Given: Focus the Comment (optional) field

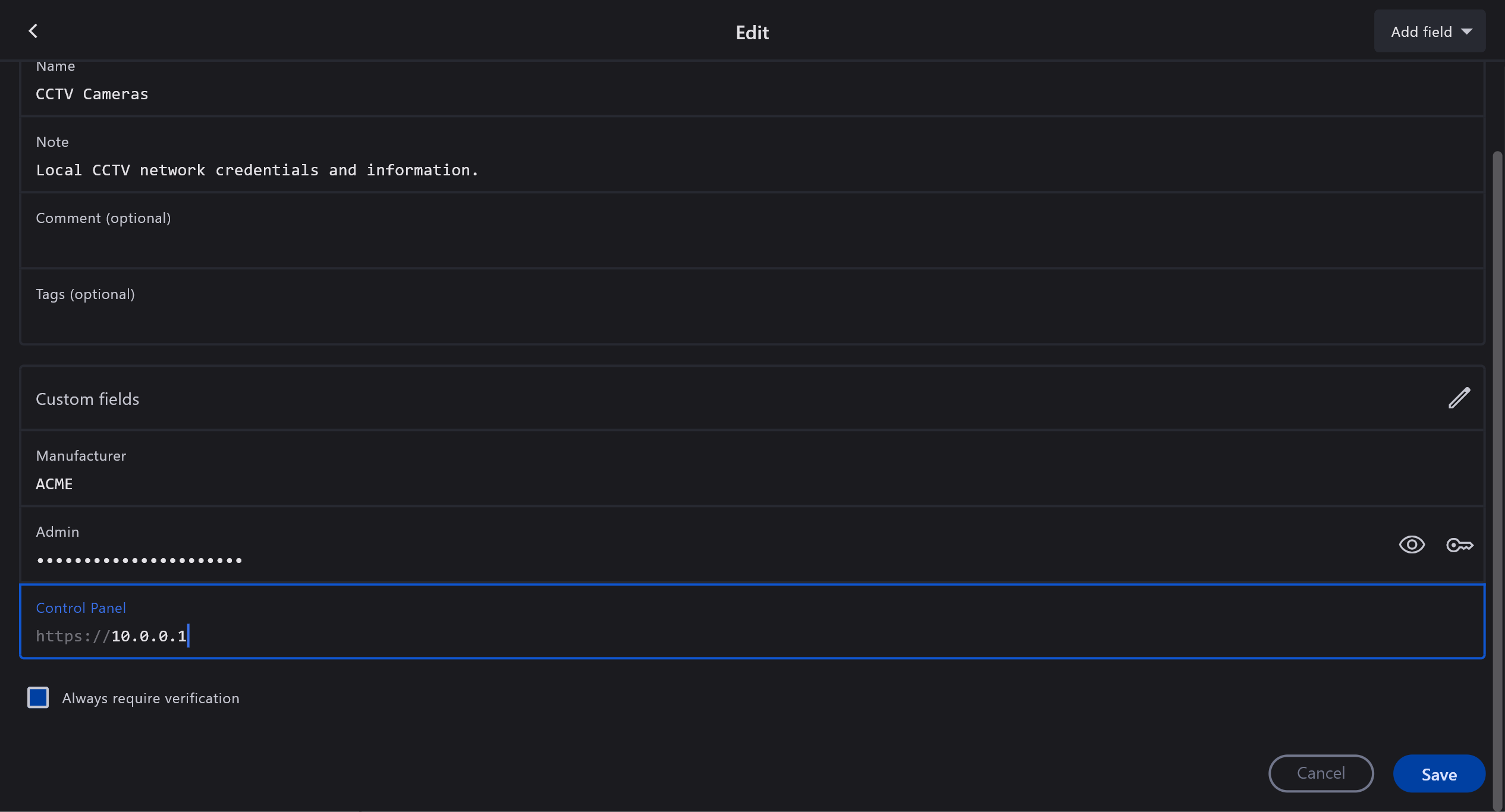Looking at the screenshot, I should [357, 244].
